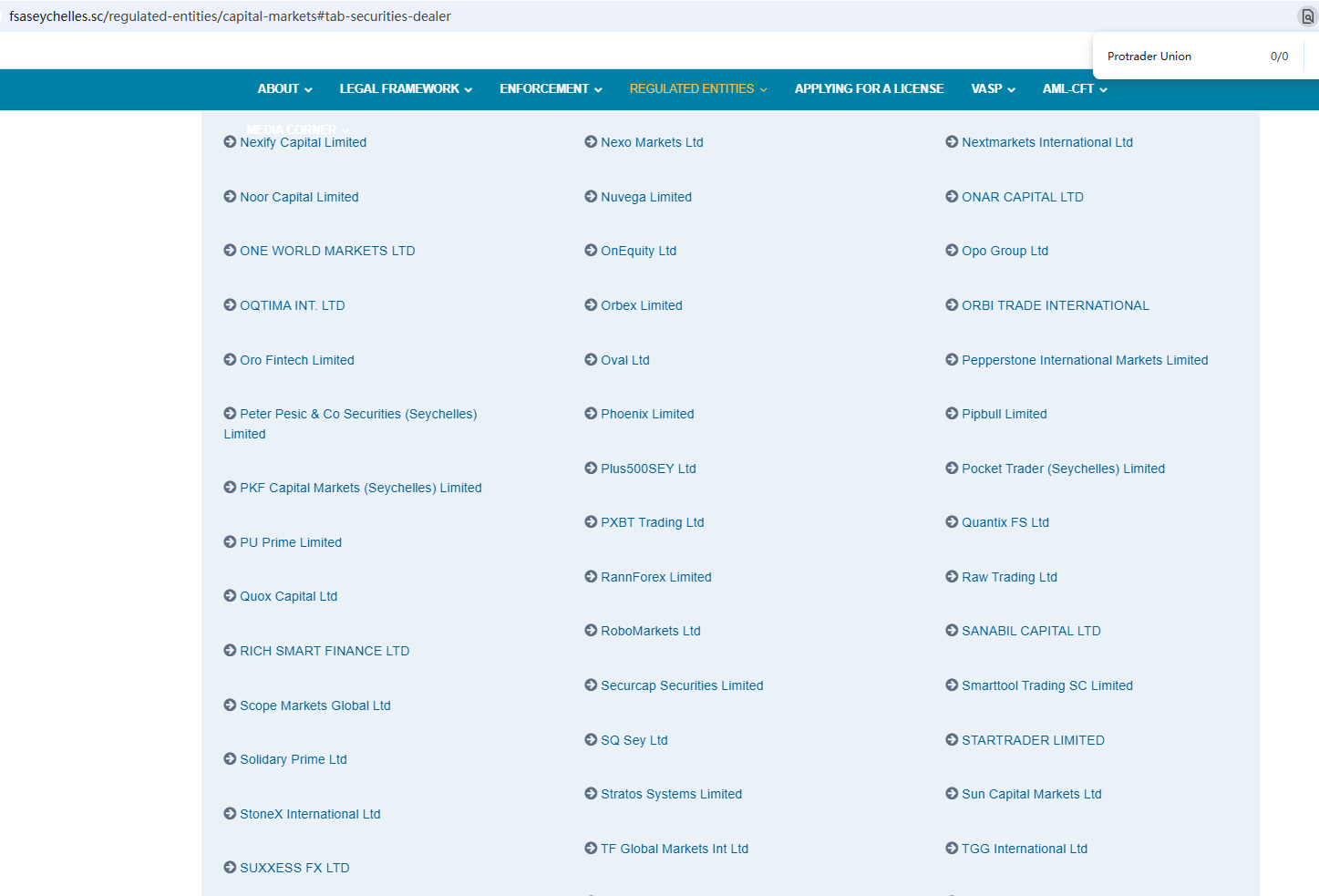Click the arrow icon beside ONE WORLD MARKETS LTD
Image resolution: width=1319 pixels, height=896 pixels.
230,250
